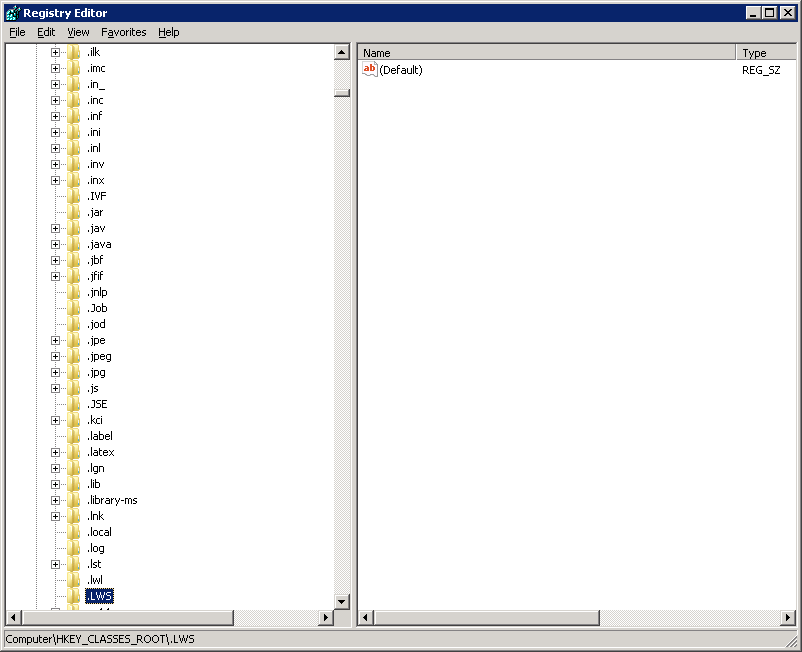Click the folder icon of .JSE

[x=74, y=404]
